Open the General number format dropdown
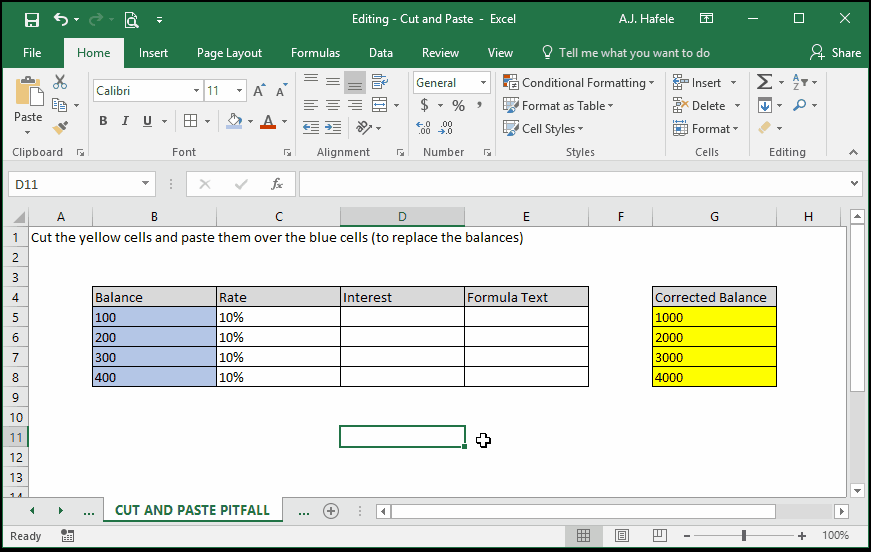 (x=483, y=83)
